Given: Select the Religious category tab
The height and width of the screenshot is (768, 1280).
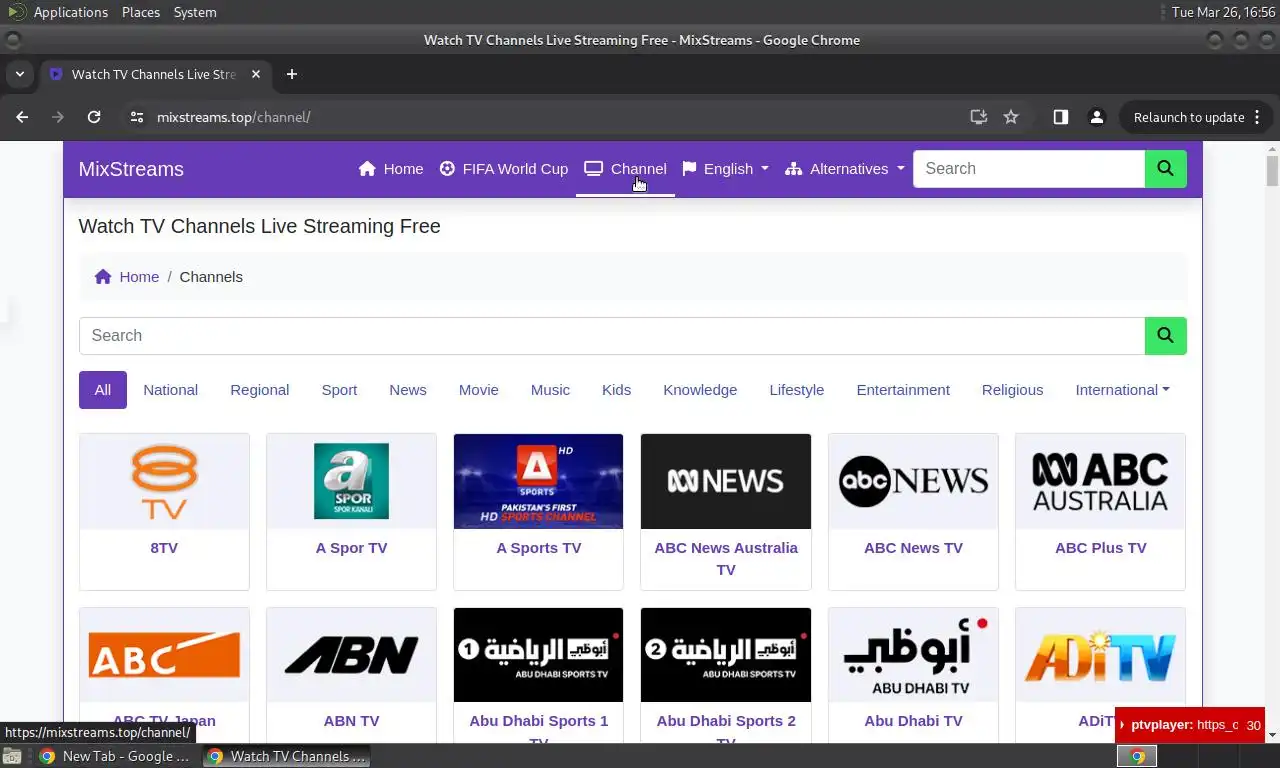Looking at the screenshot, I should (x=1012, y=390).
